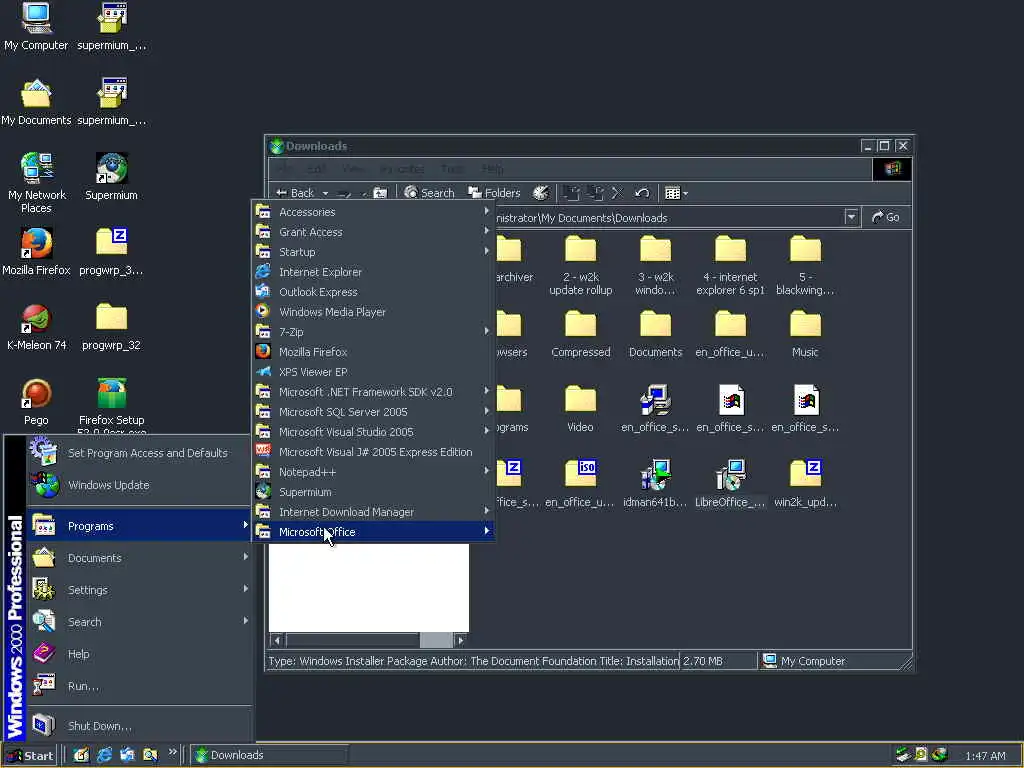The height and width of the screenshot is (768, 1024).
Task: Select Mozilla Firefox desktop shortcut
Action: point(36,251)
